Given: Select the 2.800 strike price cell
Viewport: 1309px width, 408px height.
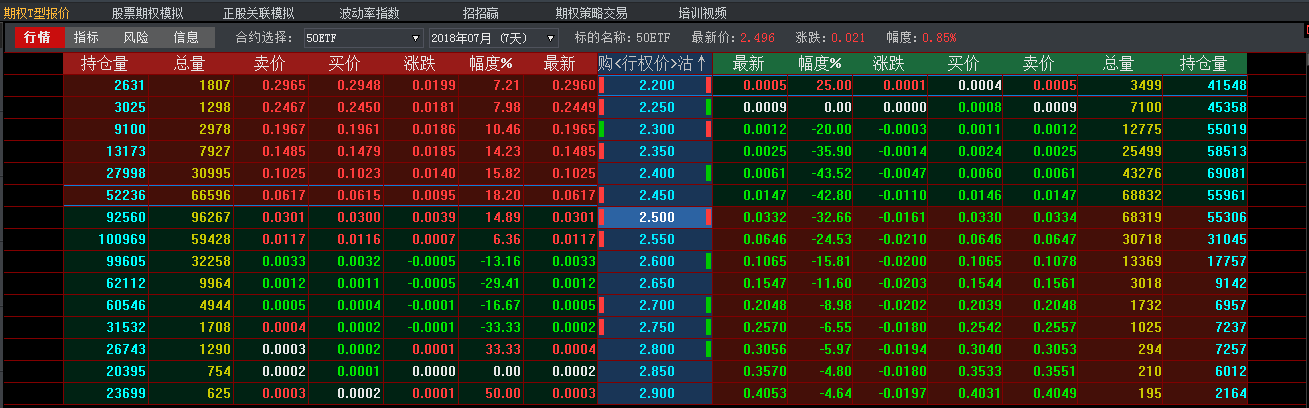Looking at the screenshot, I should (655, 349).
